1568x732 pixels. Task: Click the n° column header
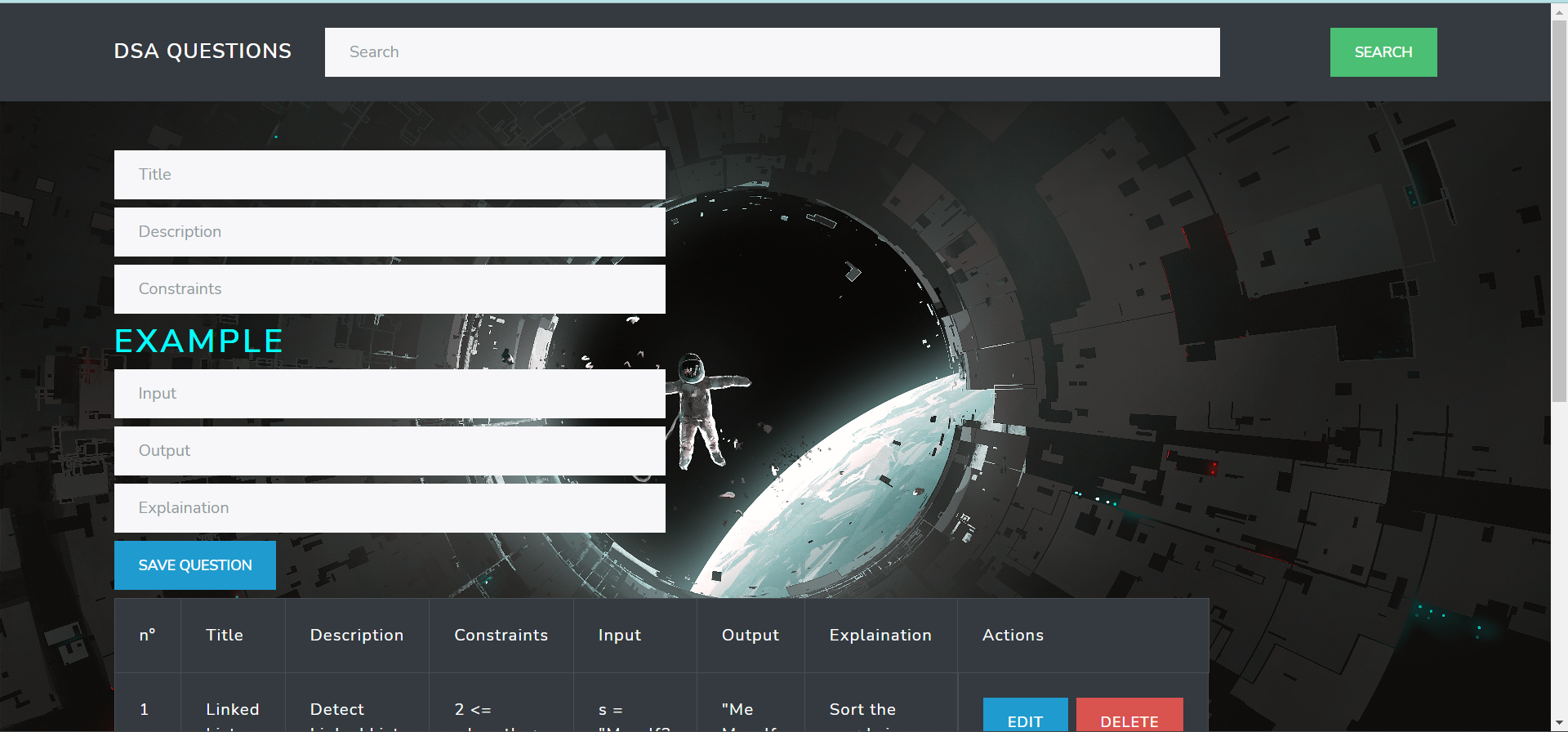pyautogui.click(x=148, y=636)
